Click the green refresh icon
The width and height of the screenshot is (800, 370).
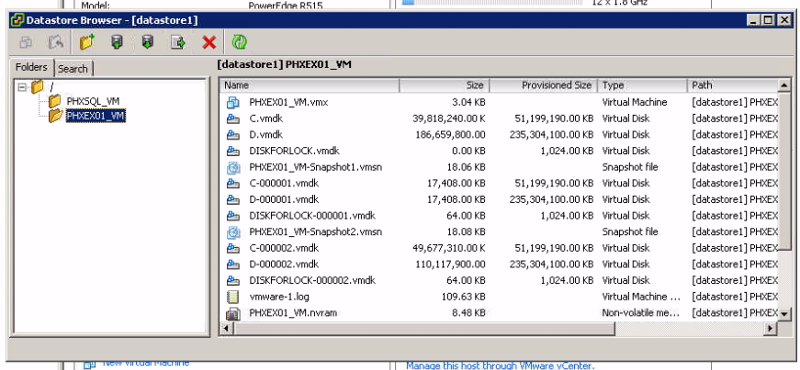[x=239, y=42]
